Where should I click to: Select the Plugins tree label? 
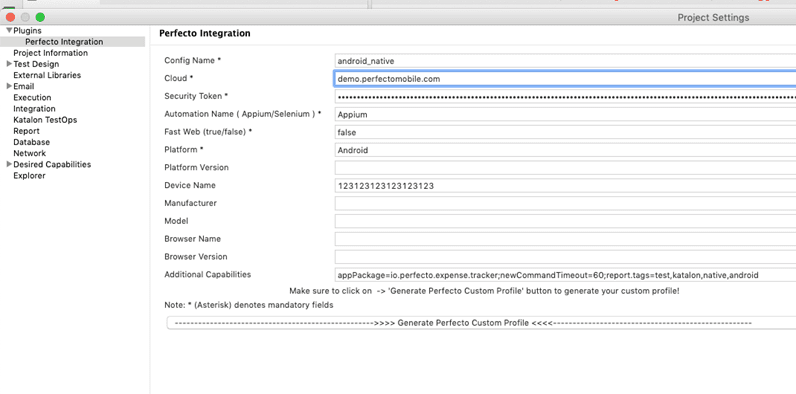pos(27,30)
